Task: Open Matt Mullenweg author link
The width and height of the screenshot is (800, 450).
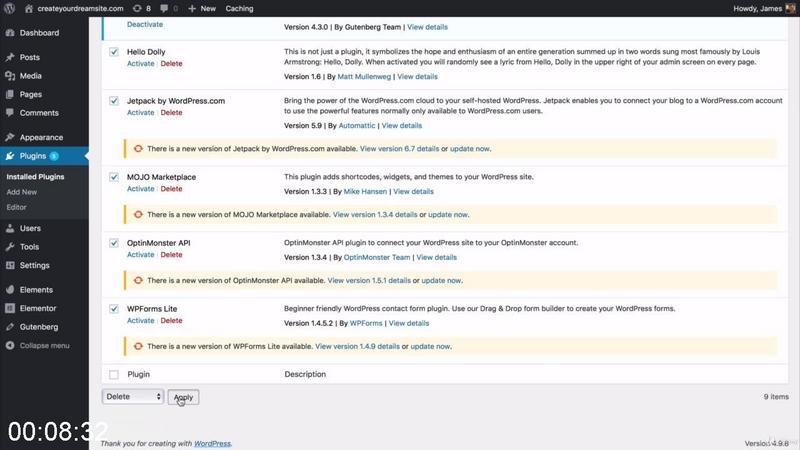Action: pyautogui.click(x=364, y=77)
